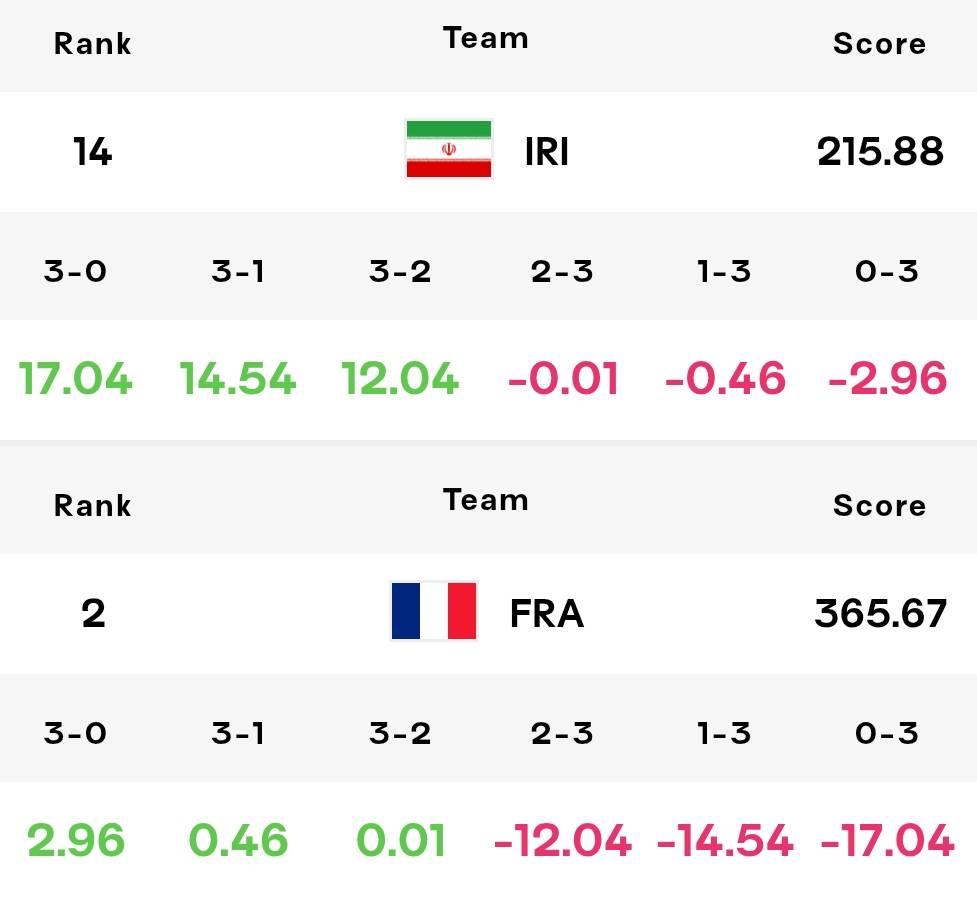
Task: Select Iran's 3-2 value 12.04
Action: [x=400, y=378]
